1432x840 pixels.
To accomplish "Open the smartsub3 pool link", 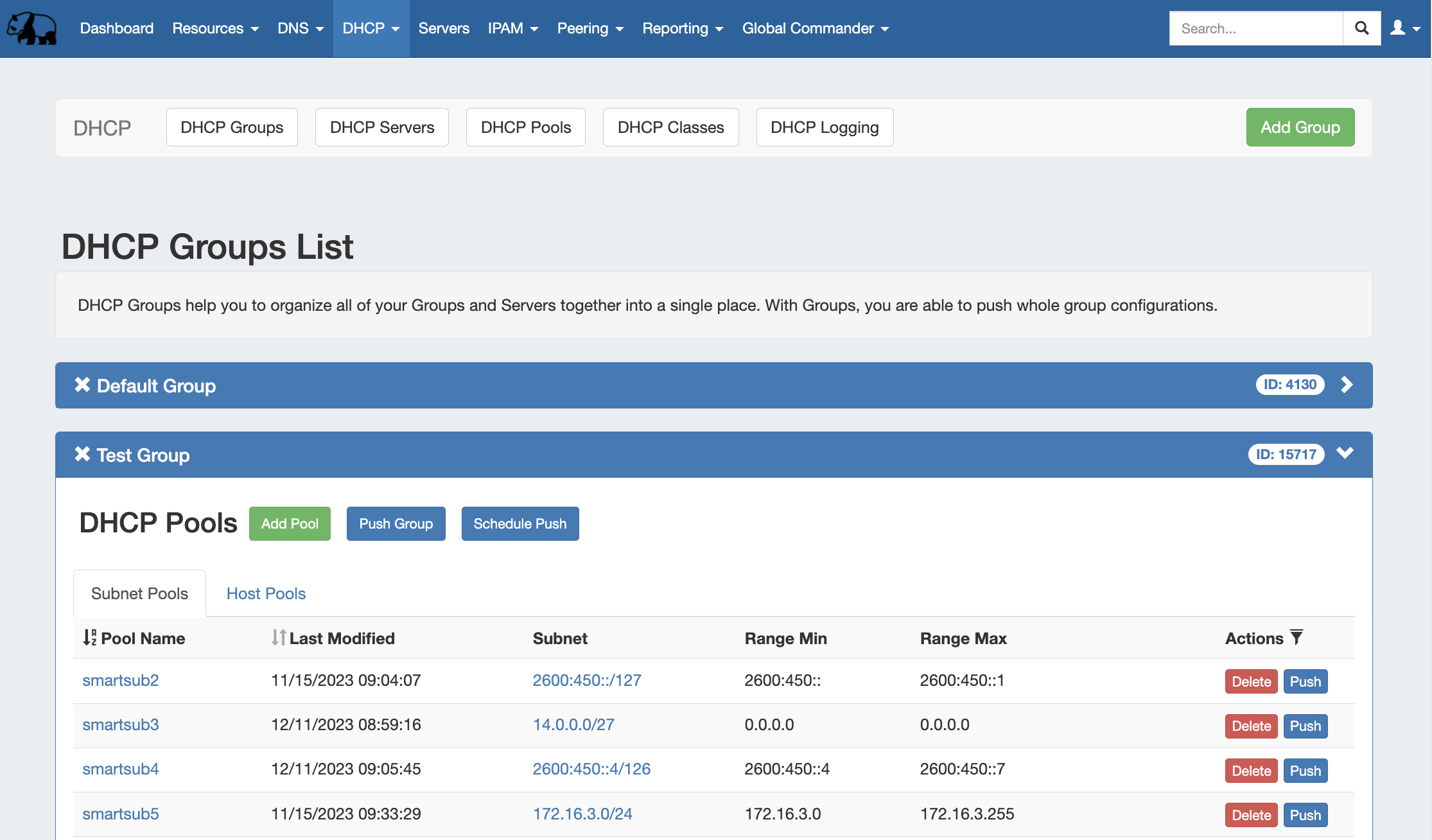I will (x=120, y=724).
